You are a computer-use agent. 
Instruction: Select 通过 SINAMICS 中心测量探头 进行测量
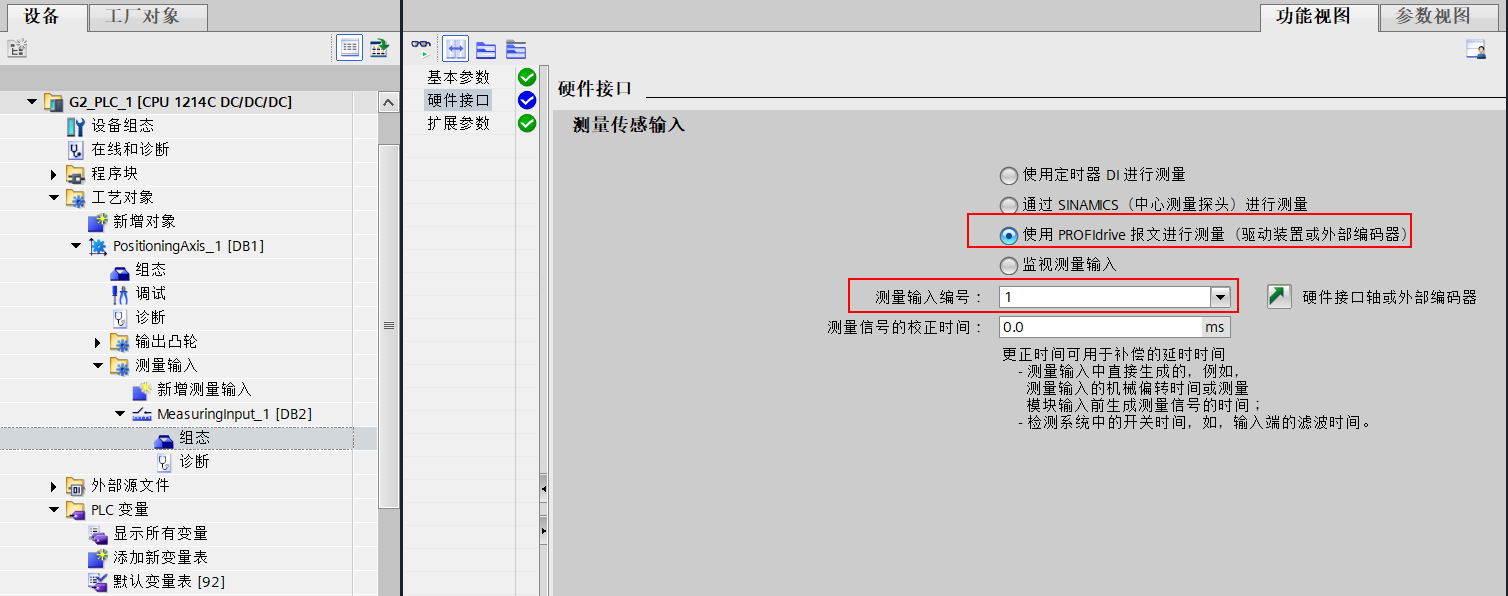[x=1008, y=207]
